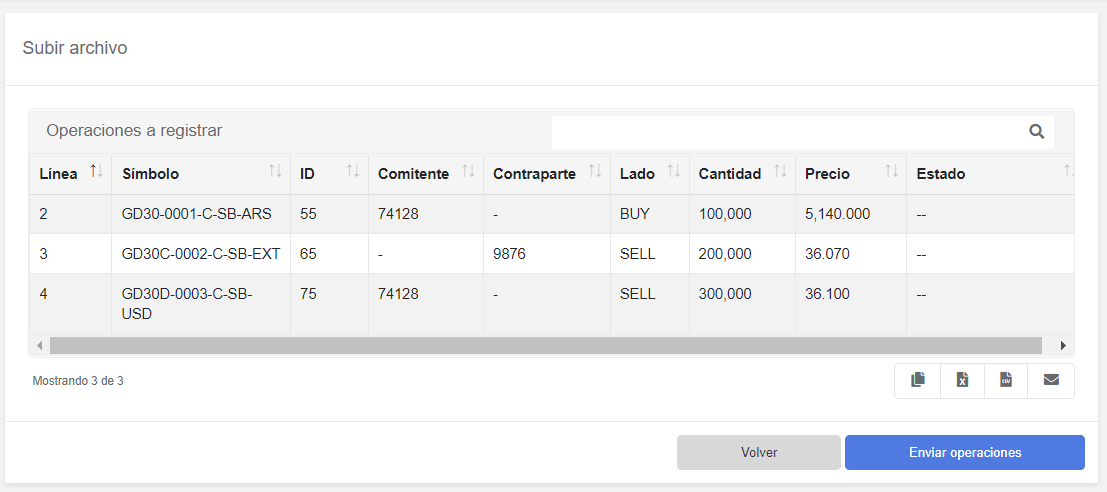Export operations as CSV file

click(1006, 380)
